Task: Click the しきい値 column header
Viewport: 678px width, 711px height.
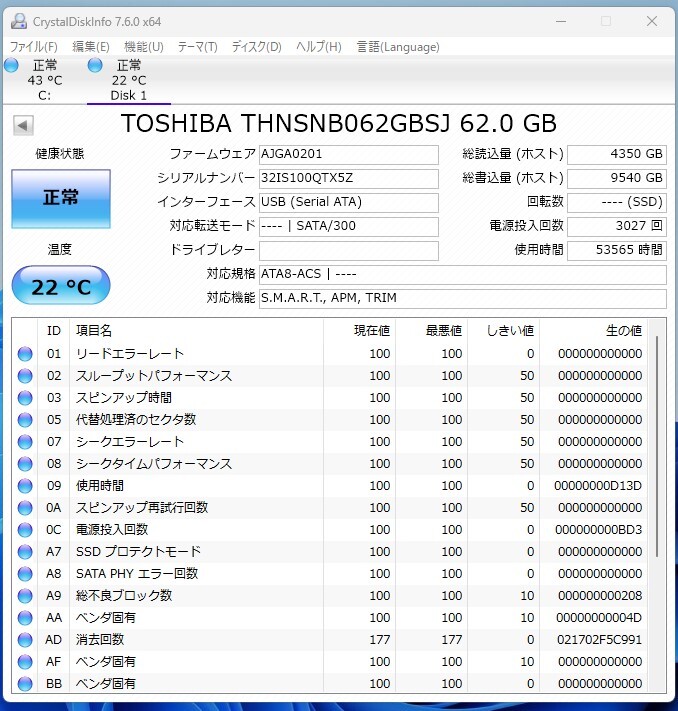Action: pos(503,331)
